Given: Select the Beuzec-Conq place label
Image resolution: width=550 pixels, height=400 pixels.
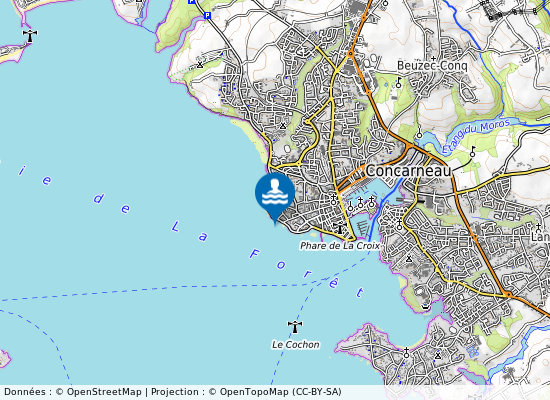Looking at the screenshot, I should 432,66.
